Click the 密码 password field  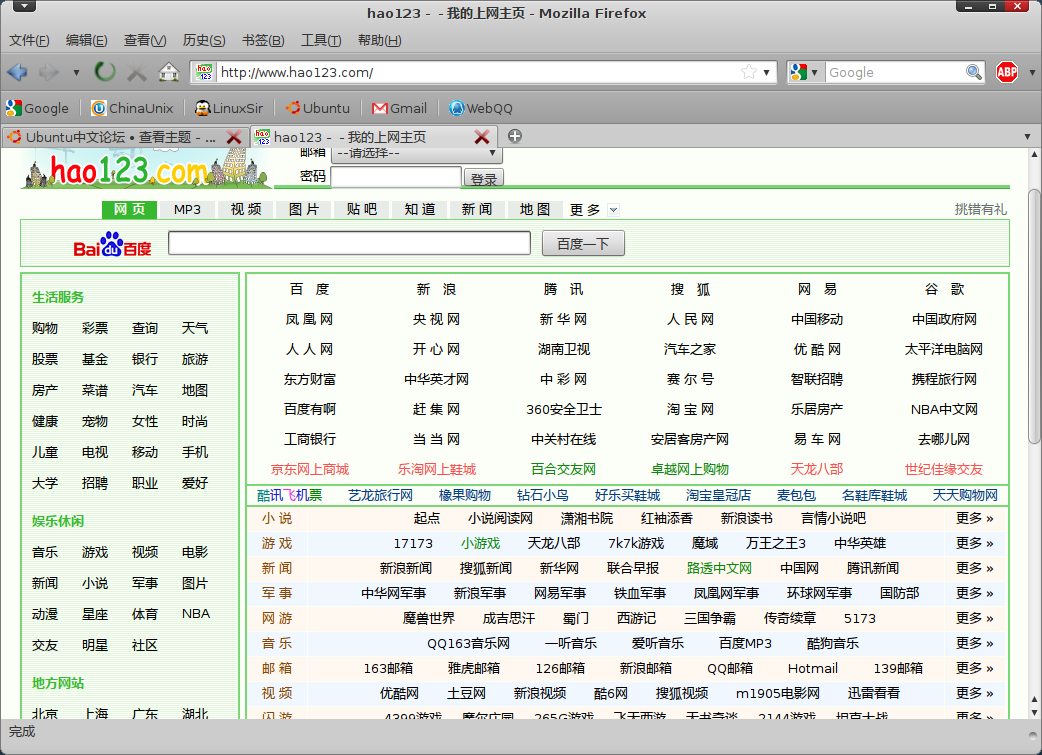396,177
